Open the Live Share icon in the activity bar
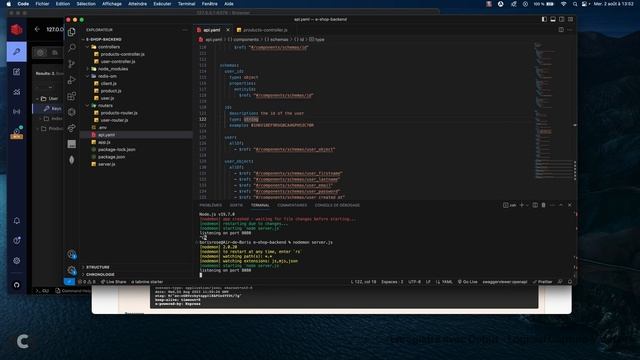Viewport: 640px width, 360px height. (72, 128)
